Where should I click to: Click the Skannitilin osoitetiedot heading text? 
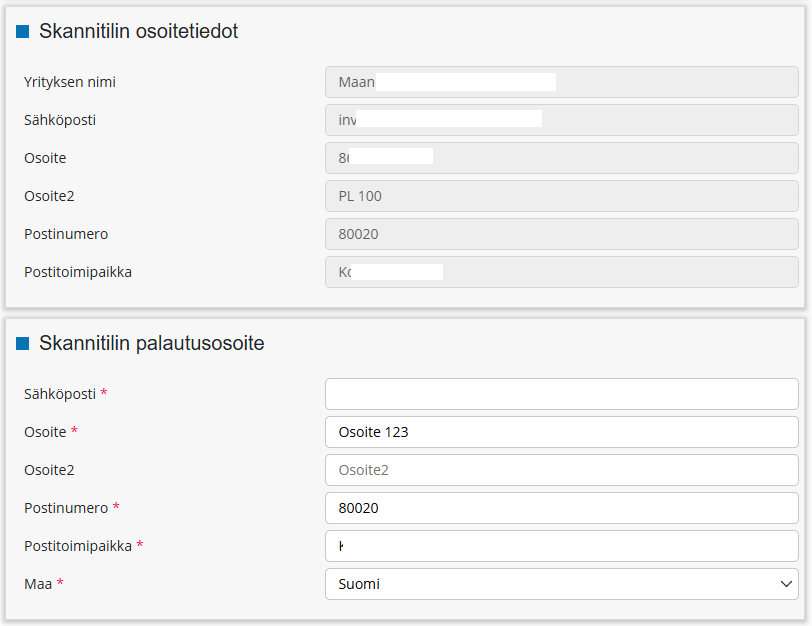coord(138,32)
